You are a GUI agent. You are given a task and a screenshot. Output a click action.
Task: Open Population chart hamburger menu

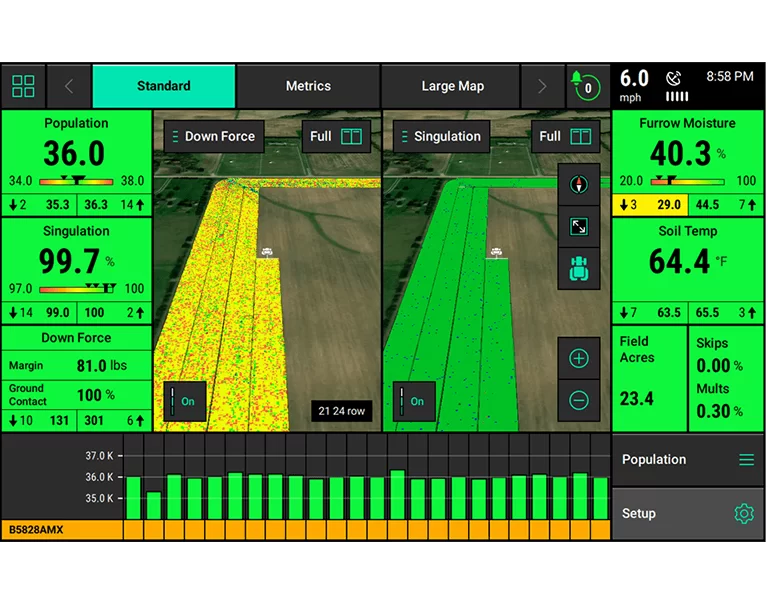pos(746,459)
